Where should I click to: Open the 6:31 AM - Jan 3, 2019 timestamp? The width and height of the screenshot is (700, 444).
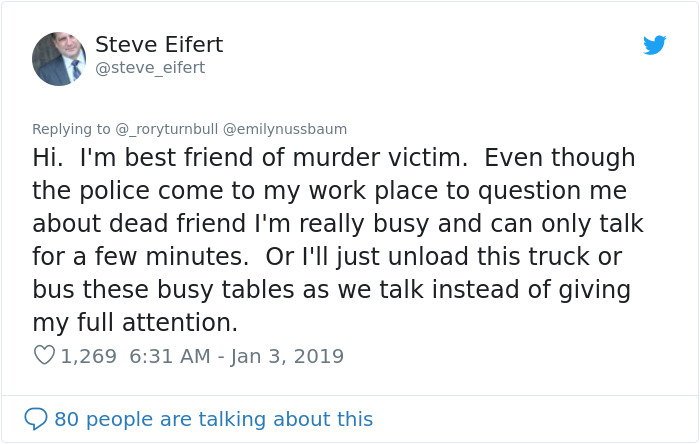click(x=237, y=355)
